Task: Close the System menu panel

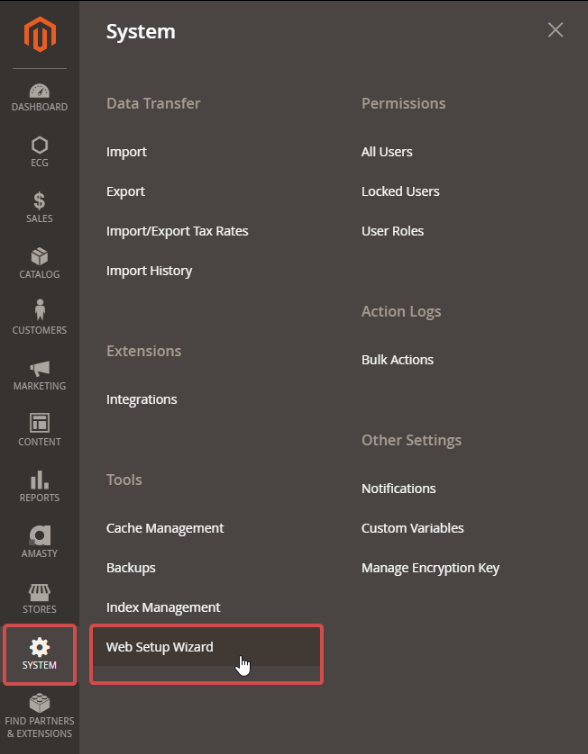Action: point(555,30)
